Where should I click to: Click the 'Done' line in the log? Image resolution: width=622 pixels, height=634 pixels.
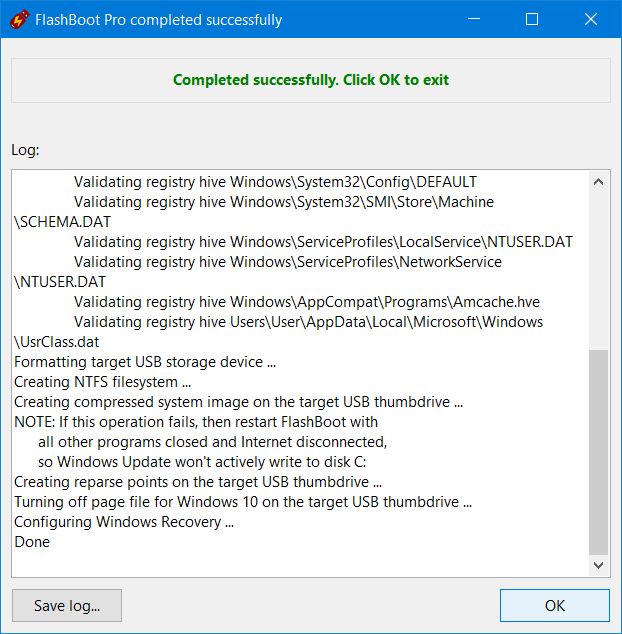[x=32, y=542]
